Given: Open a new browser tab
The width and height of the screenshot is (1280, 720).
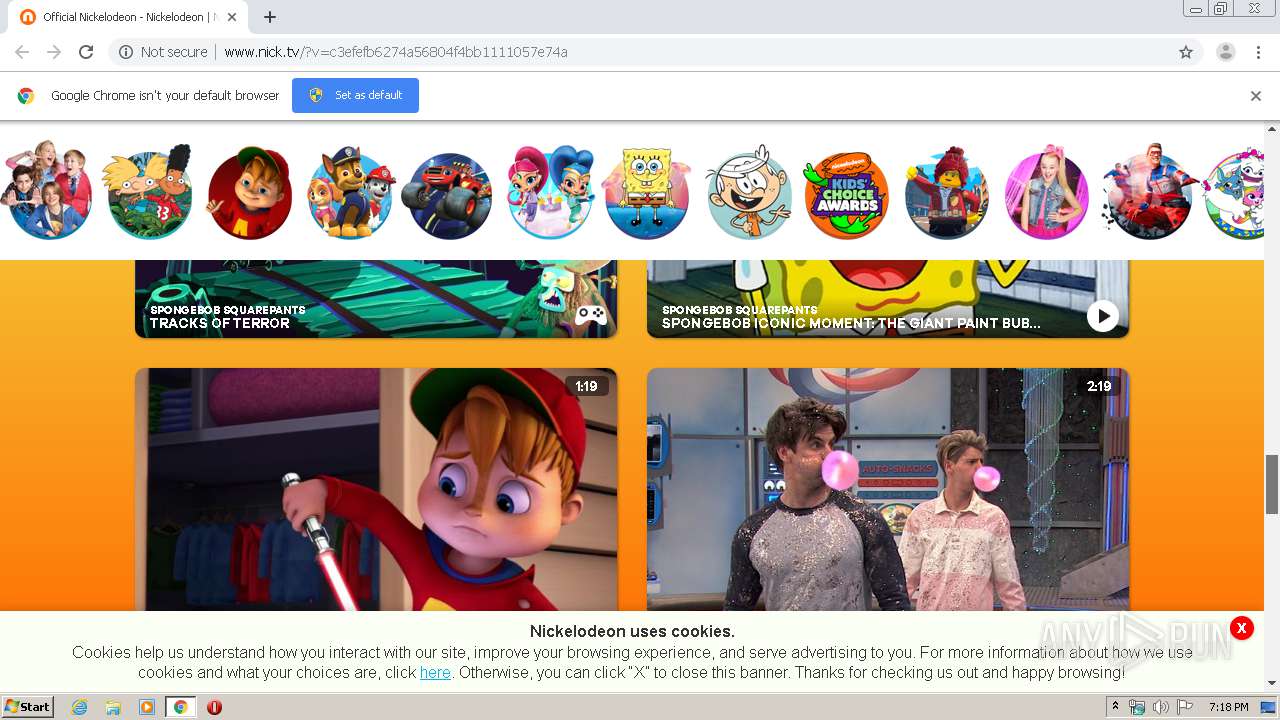Looking at the screenshot, I should pos(270,17).
